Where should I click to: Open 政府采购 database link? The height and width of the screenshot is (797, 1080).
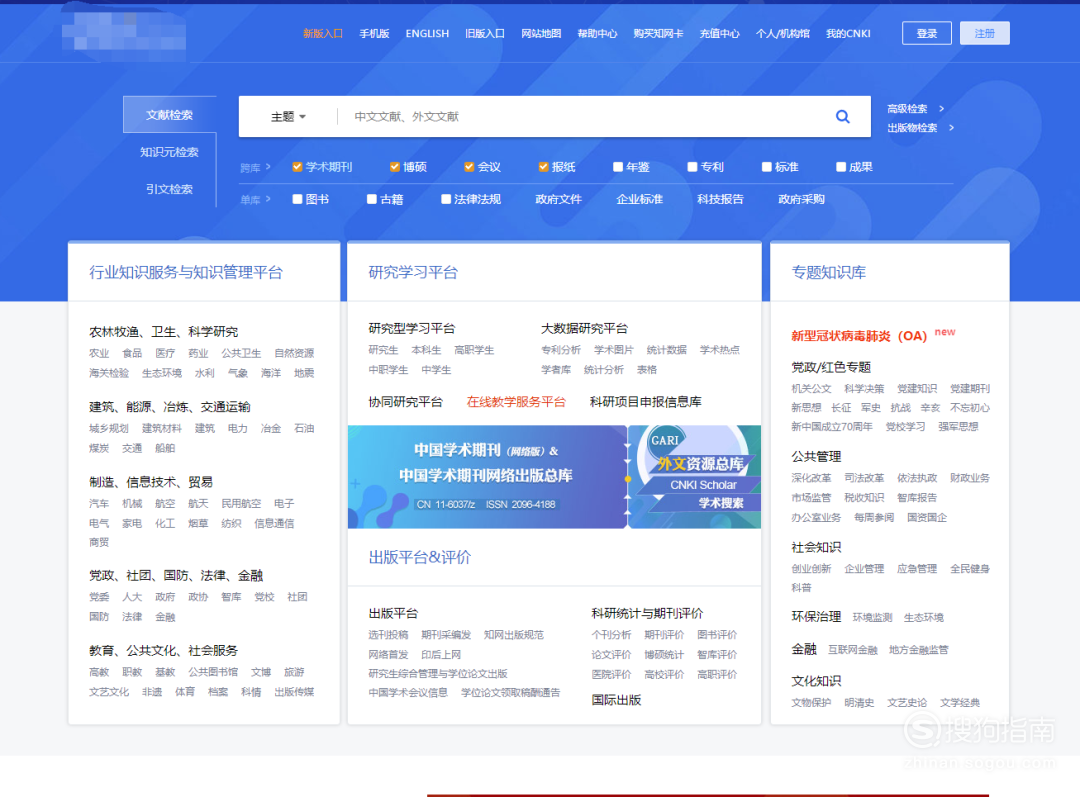pyautogui.click(x=801, y=199)
